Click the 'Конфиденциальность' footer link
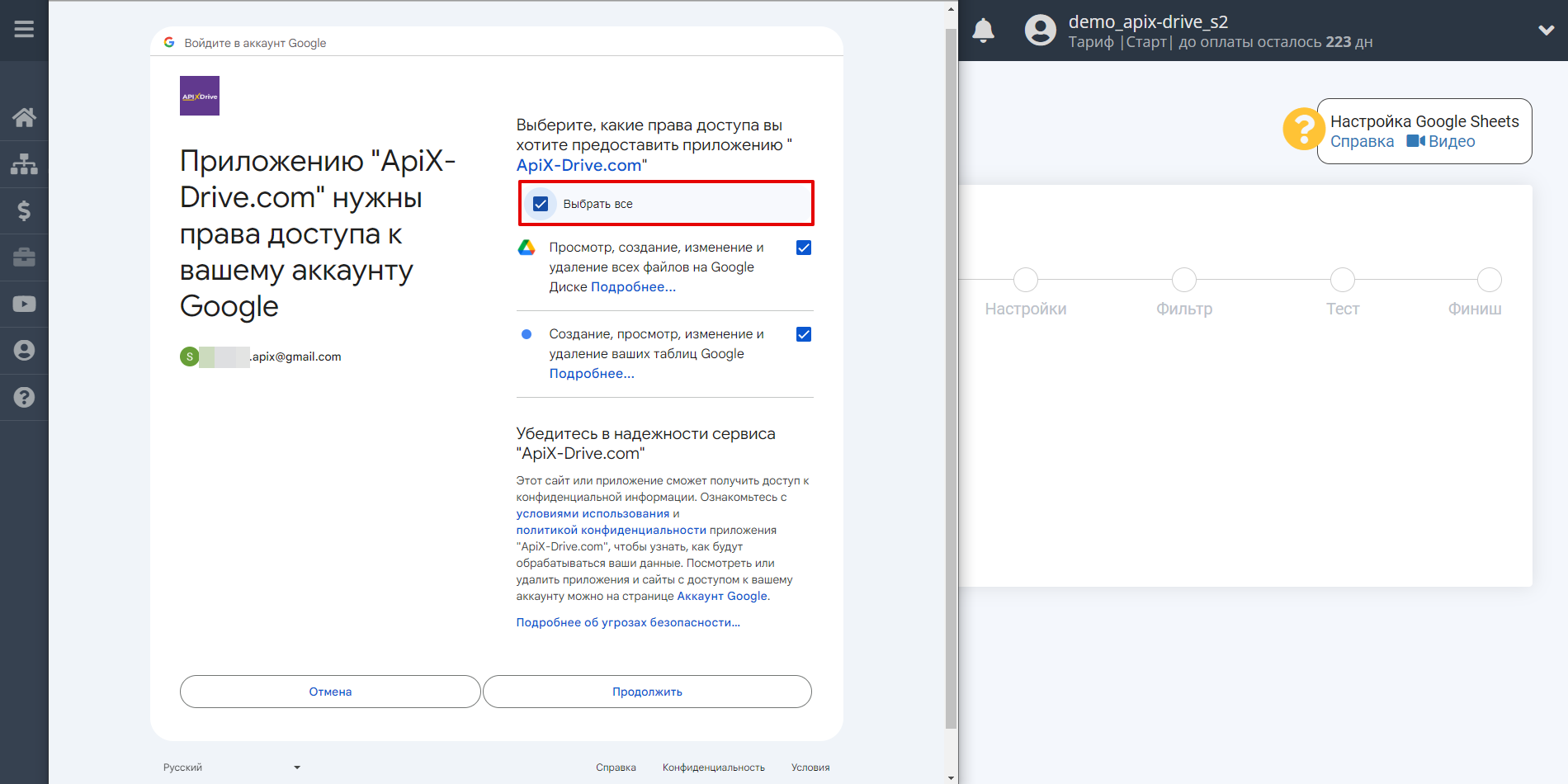Image resolution: width=1568 pixels, height=784 pixels. (x=714, y=767)
